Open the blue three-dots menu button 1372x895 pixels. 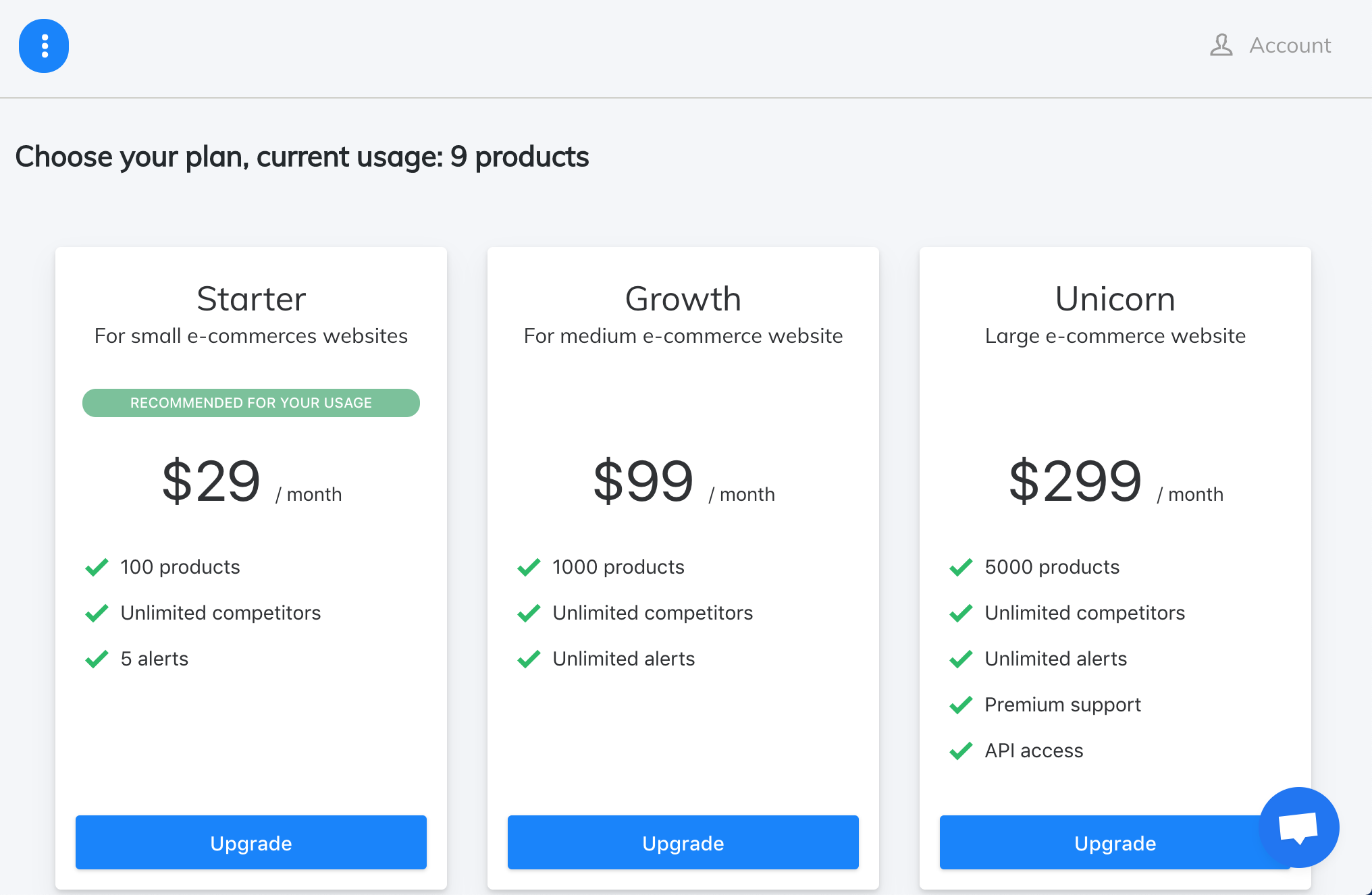(x=44, y=46)
